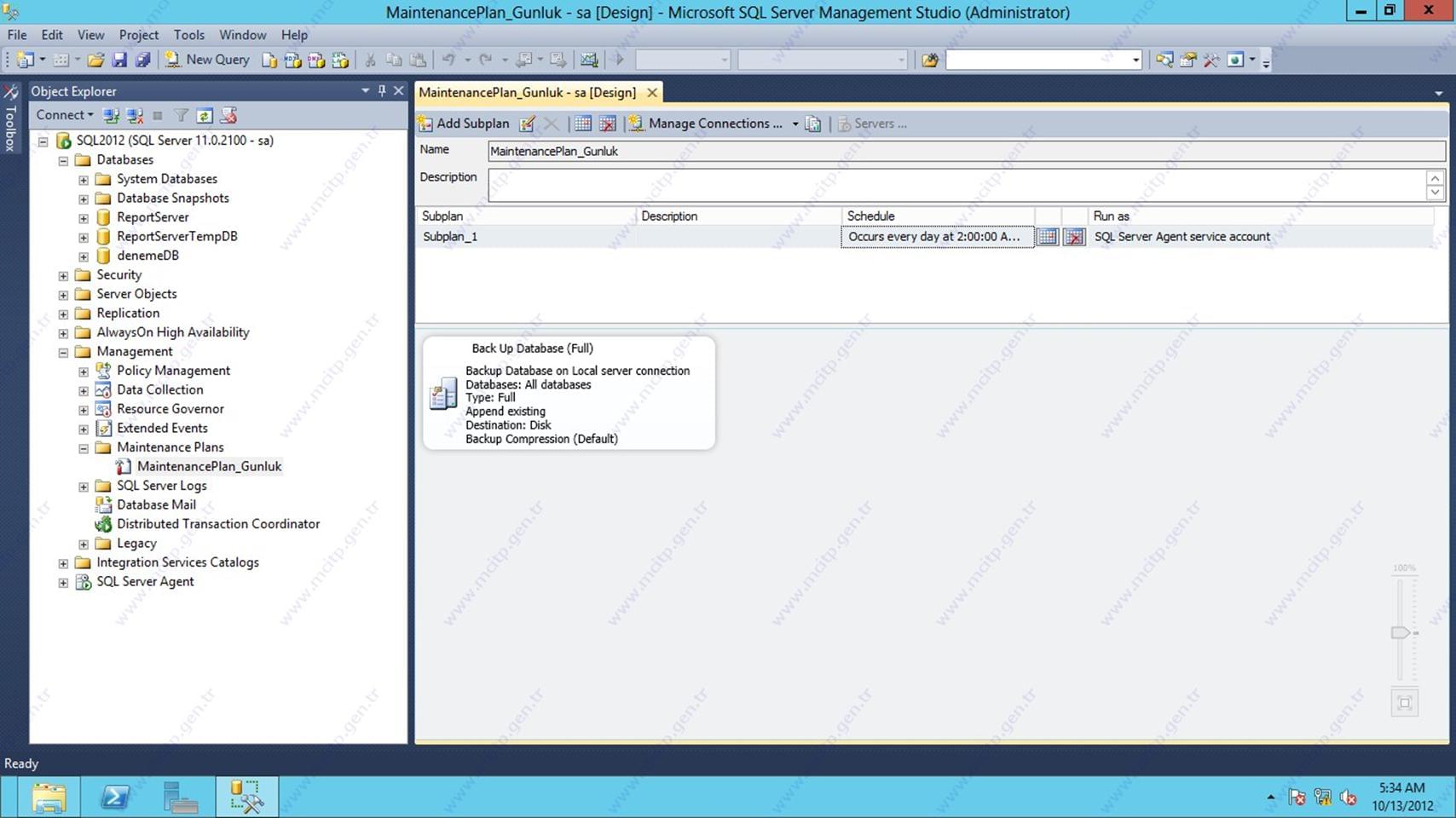Viewport: 1456px width, 818px height.
Task: Select MaintenancePlan_Gunluk in the tree
Action: (209, 466)
